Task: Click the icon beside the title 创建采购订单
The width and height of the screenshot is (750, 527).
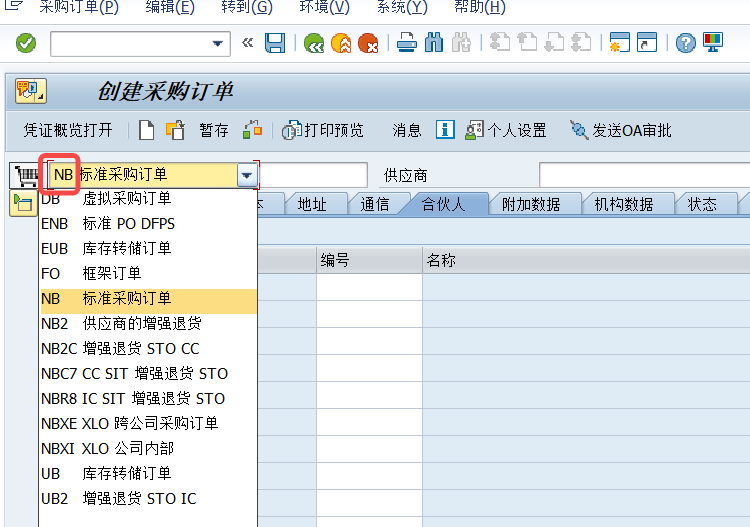Action: point(31,91)
